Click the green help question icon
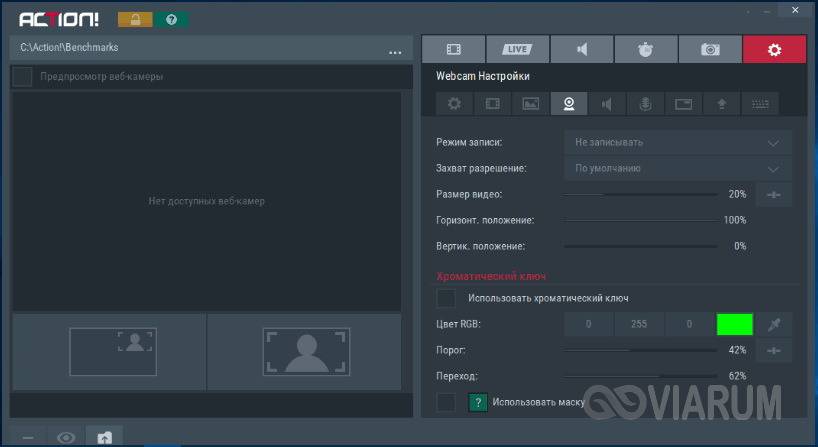818x447 pixels. tap(173, 19)
